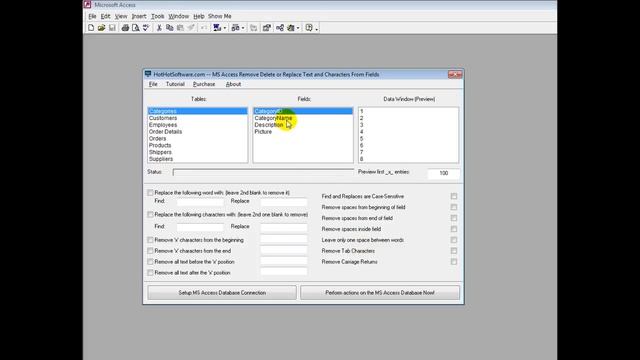Image resolution: width=640 pixels, height=360 pixels.
Task: Toggle 'Remove spaces from beginning of field' checkbox
Action: pyautogui.click(x=454, y=207)
